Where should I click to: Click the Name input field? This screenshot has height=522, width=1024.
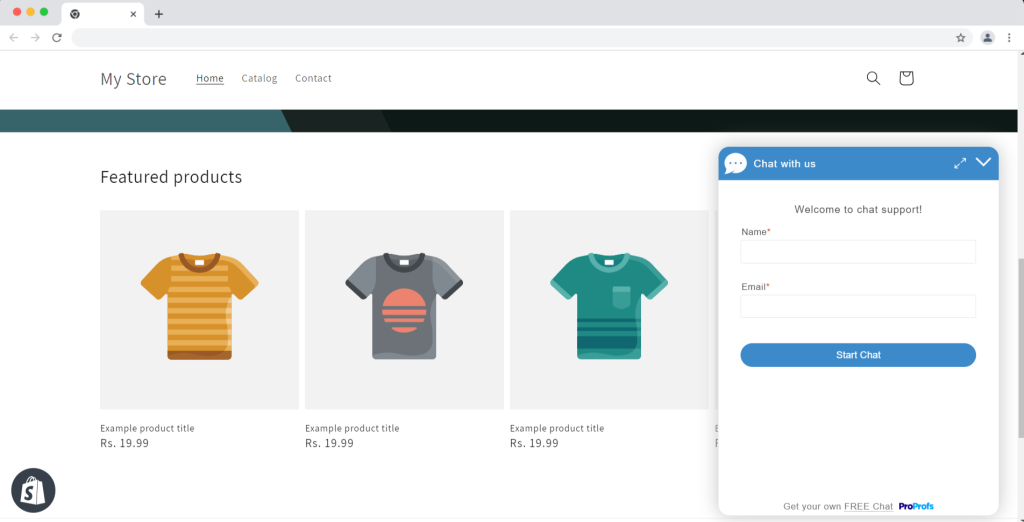858,252
